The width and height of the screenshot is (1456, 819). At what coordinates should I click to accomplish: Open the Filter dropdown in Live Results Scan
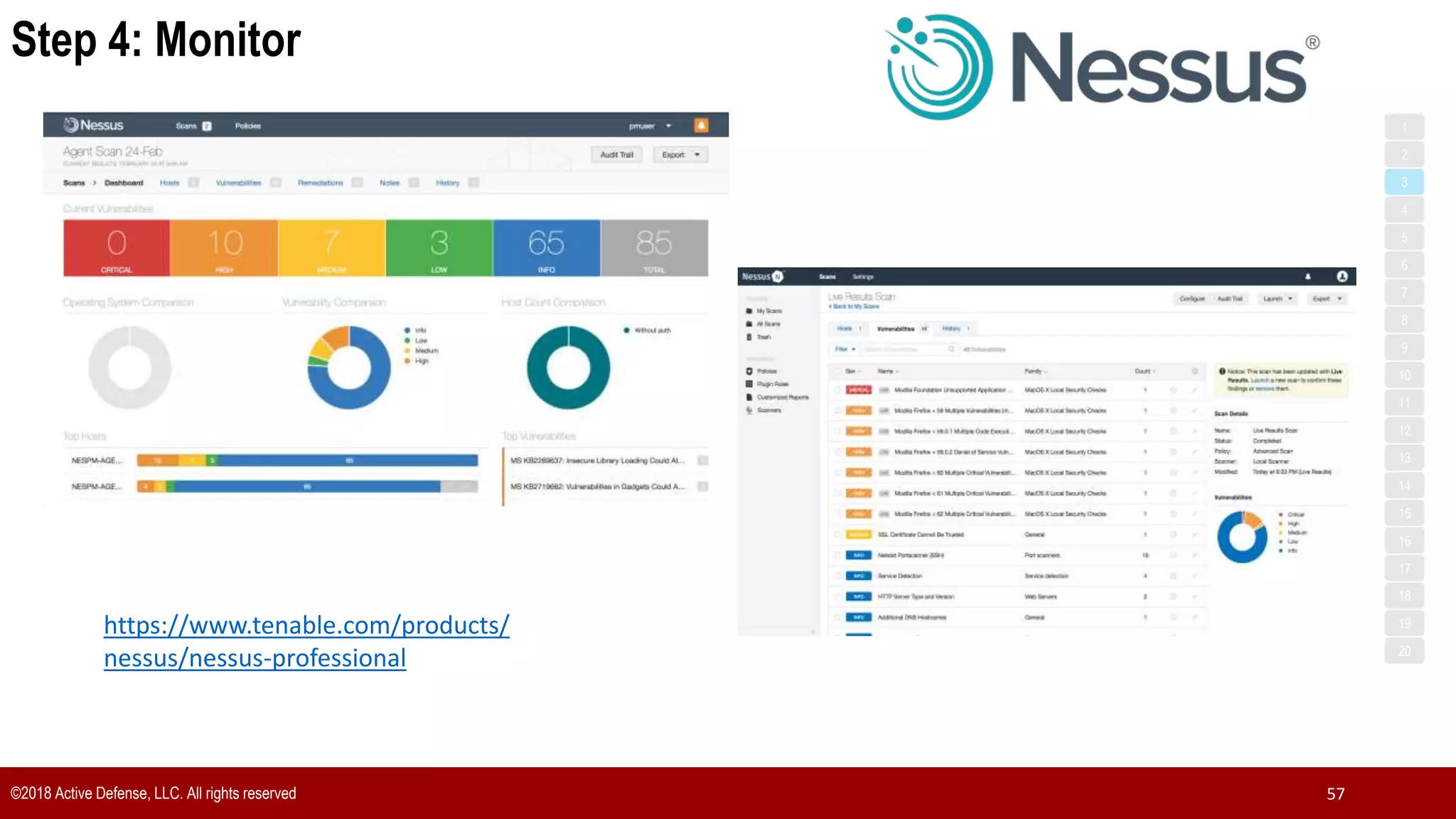pyautogui.click(x=845, y=349)
